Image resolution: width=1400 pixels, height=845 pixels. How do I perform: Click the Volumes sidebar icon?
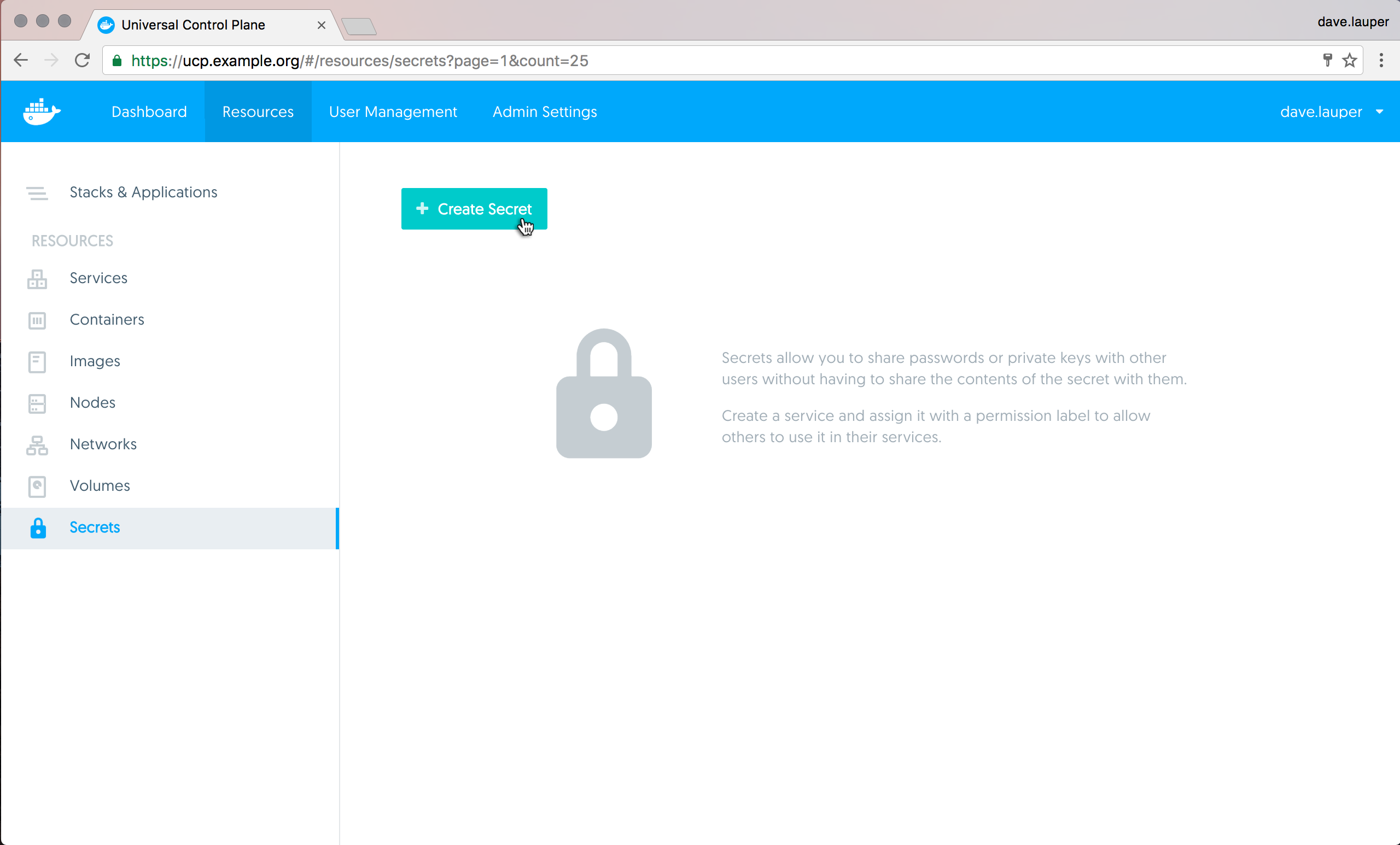click(x=37, y=486)
